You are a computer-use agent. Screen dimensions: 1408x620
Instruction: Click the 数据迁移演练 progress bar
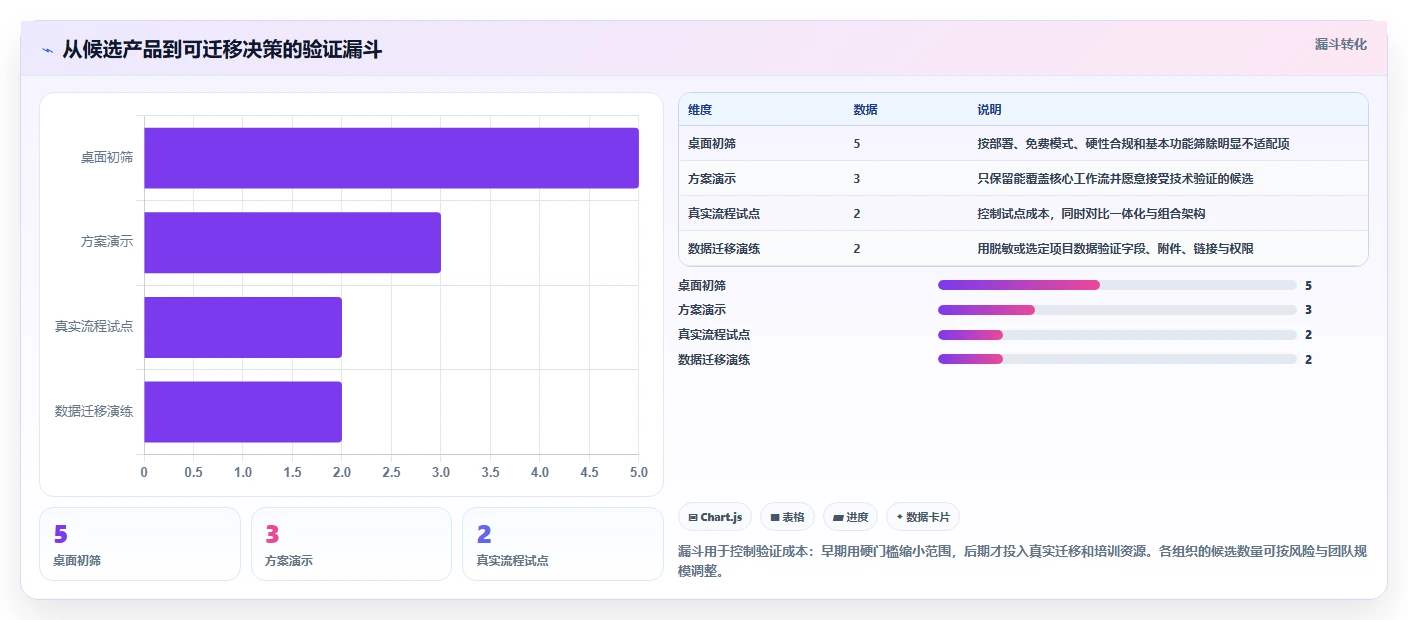pos(1117,359)
